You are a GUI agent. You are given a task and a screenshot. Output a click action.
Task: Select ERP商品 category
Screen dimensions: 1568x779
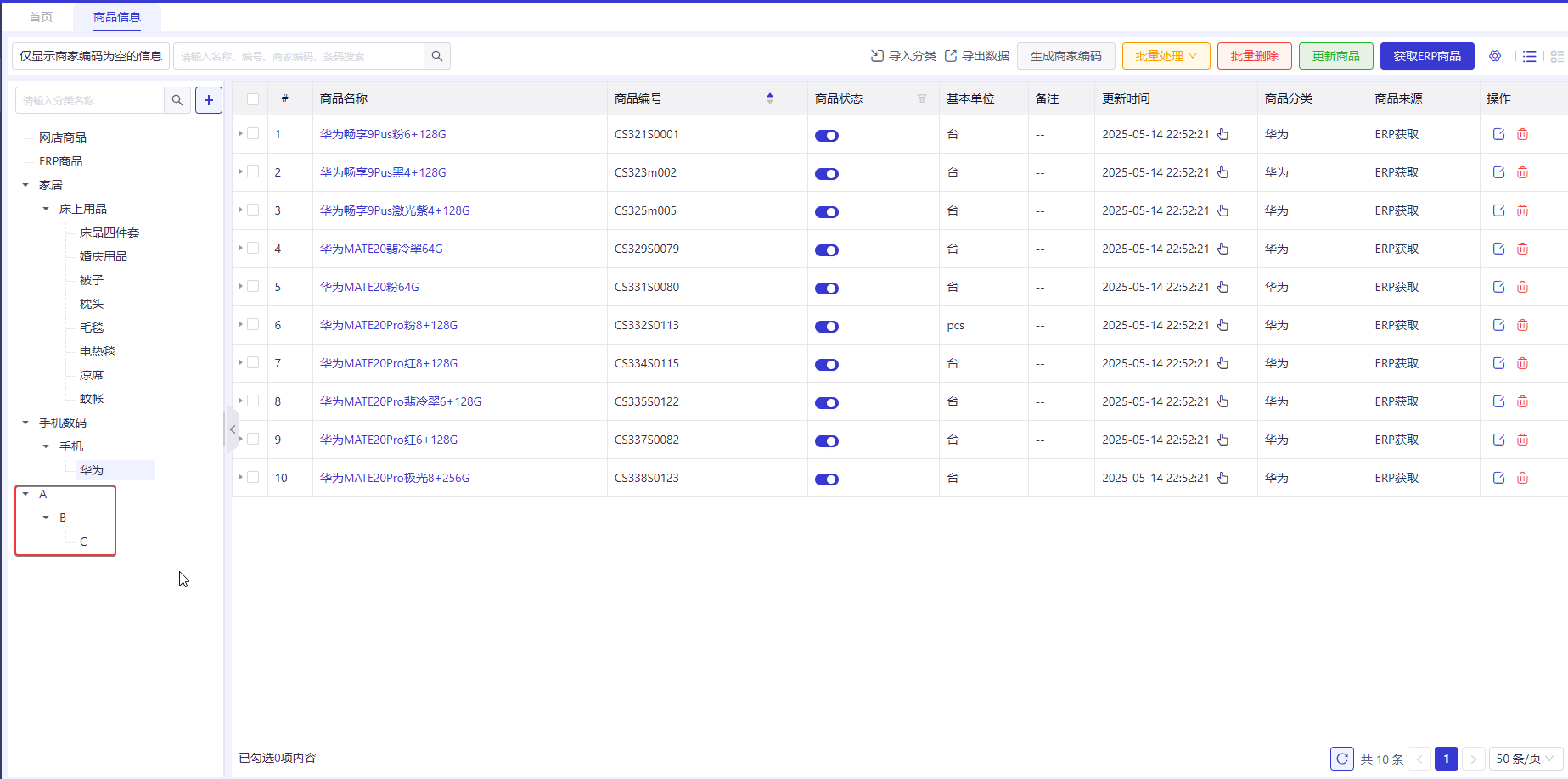[x=60, y=161]
